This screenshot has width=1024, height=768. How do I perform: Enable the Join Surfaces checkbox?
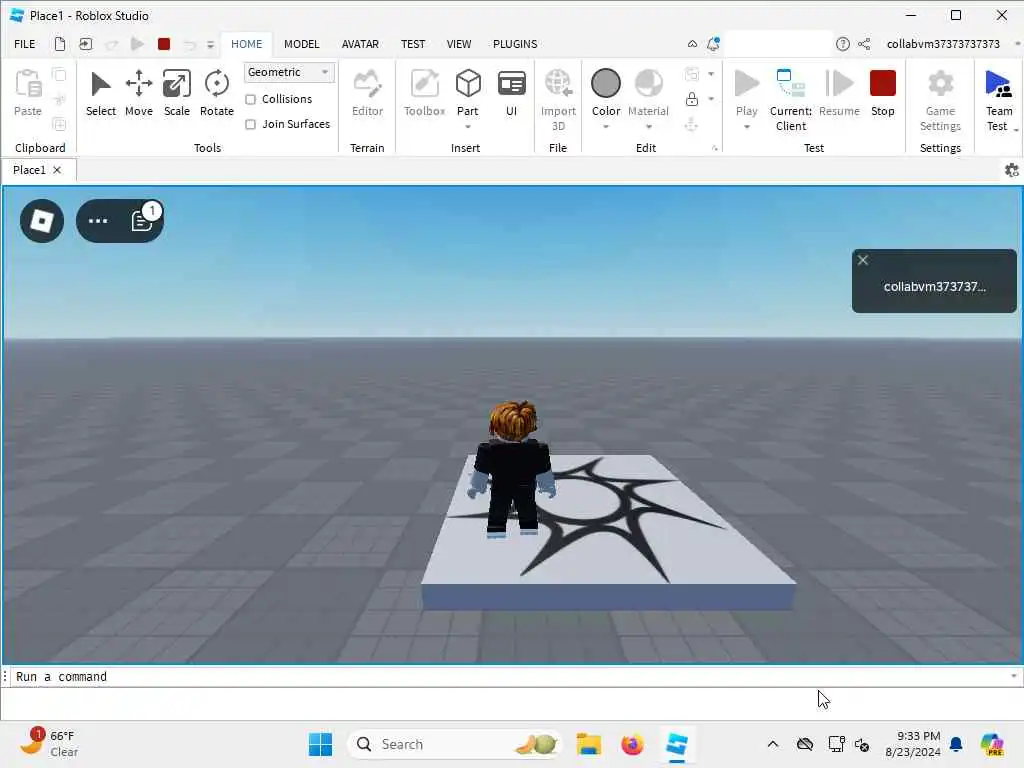250,124
